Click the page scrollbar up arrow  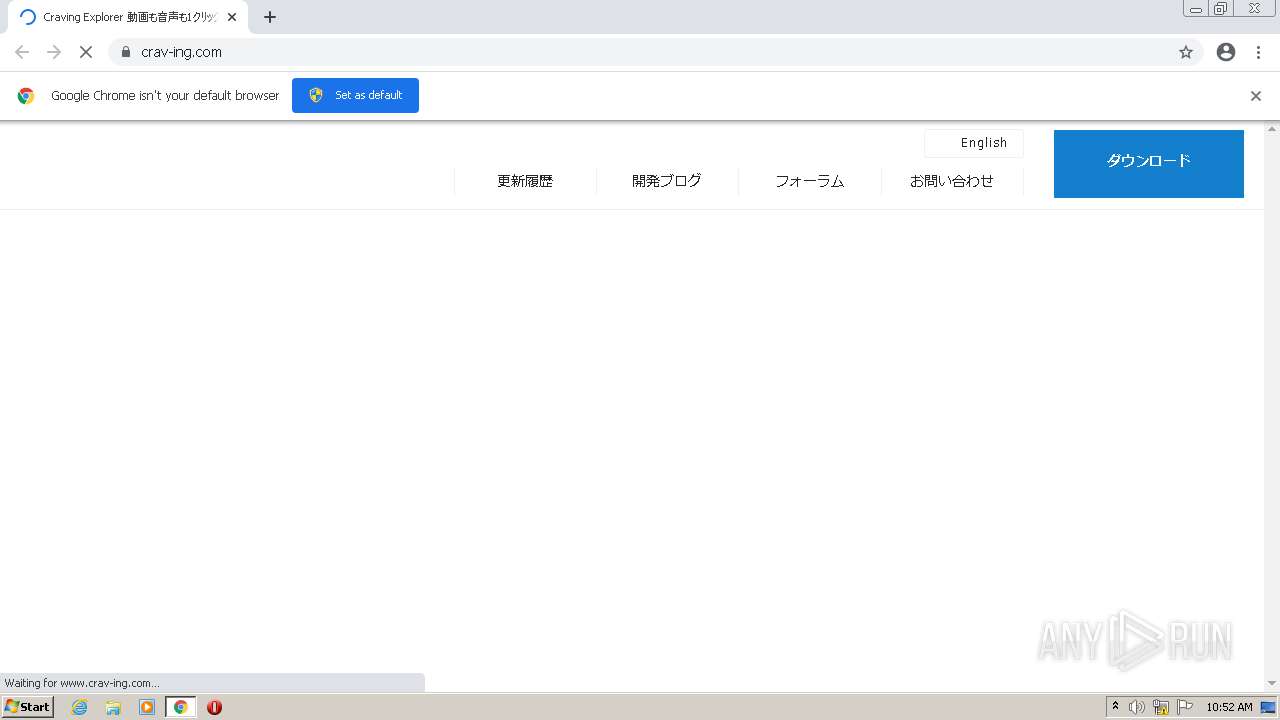(x=1272, y=129)
